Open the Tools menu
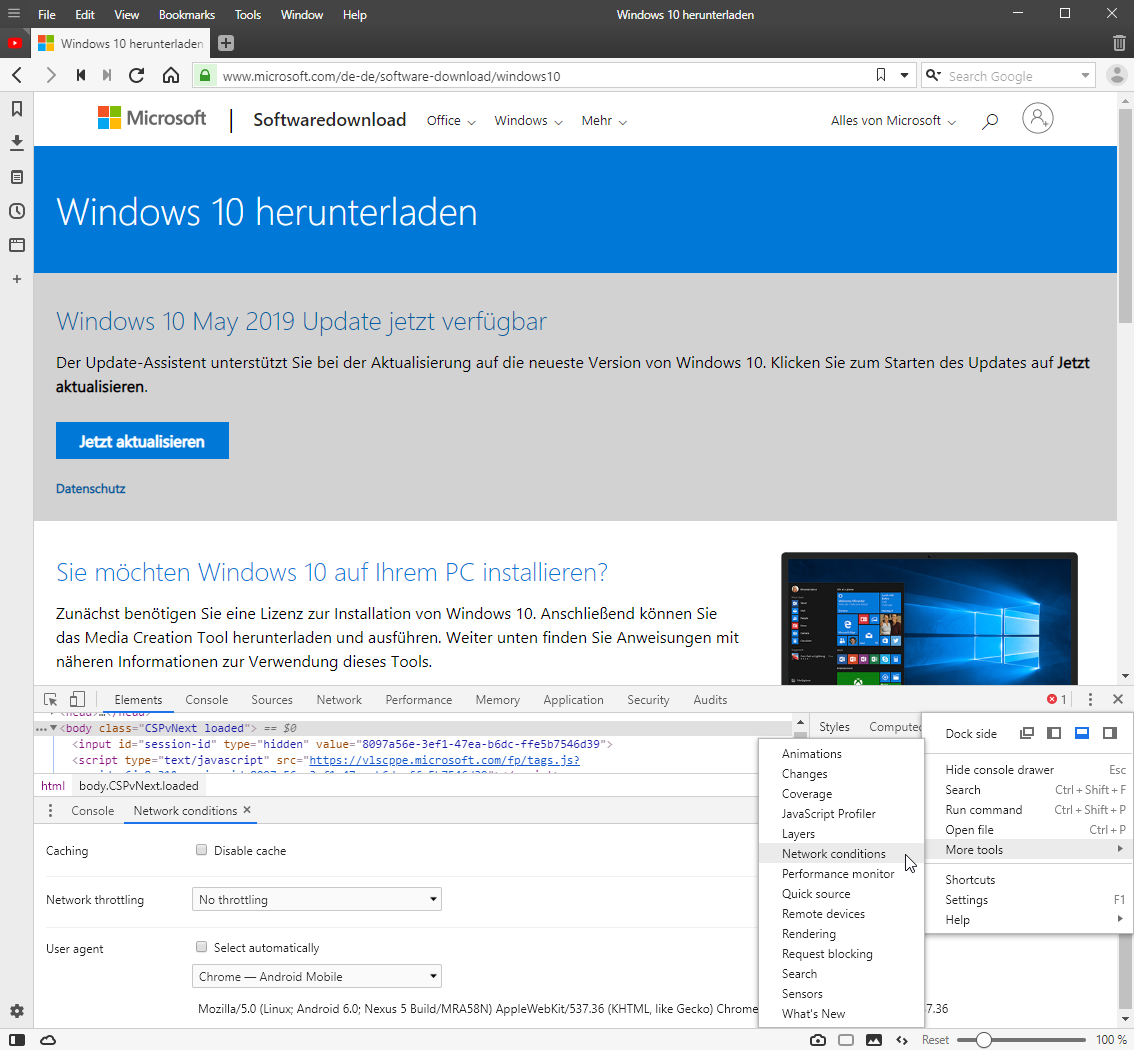1134x1050 pixels. pyautogui.click(x=247, y=14)
